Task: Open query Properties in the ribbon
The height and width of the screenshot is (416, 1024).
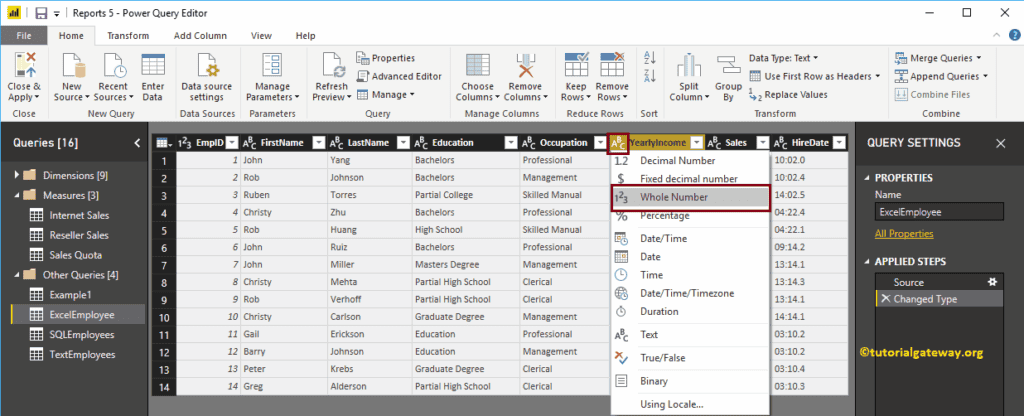Action: tap(385, 58)
